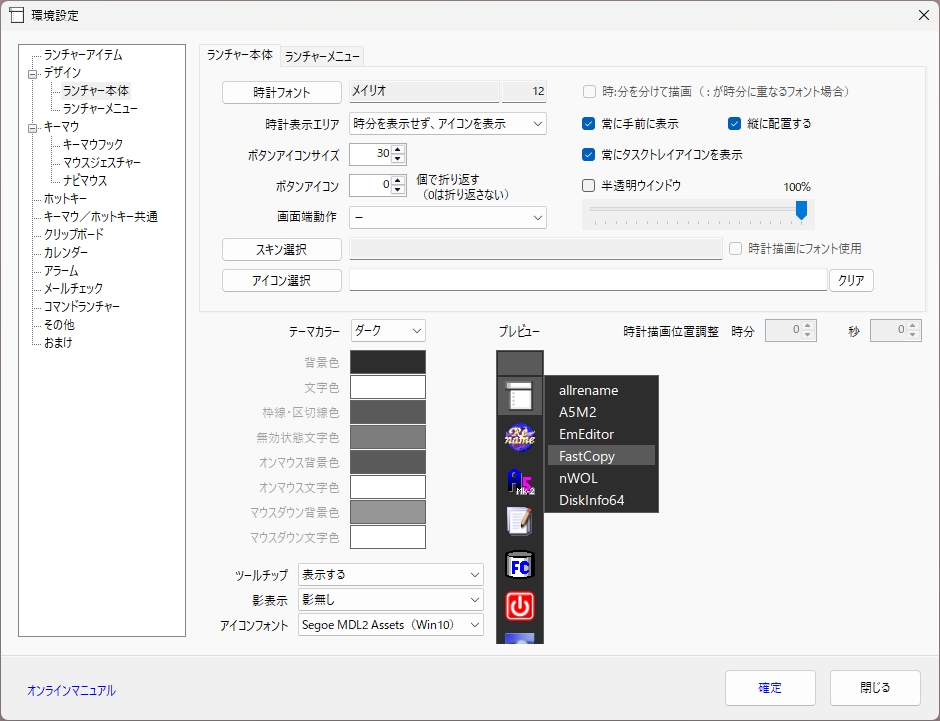Select アラーム in tree

coord(61,271)
